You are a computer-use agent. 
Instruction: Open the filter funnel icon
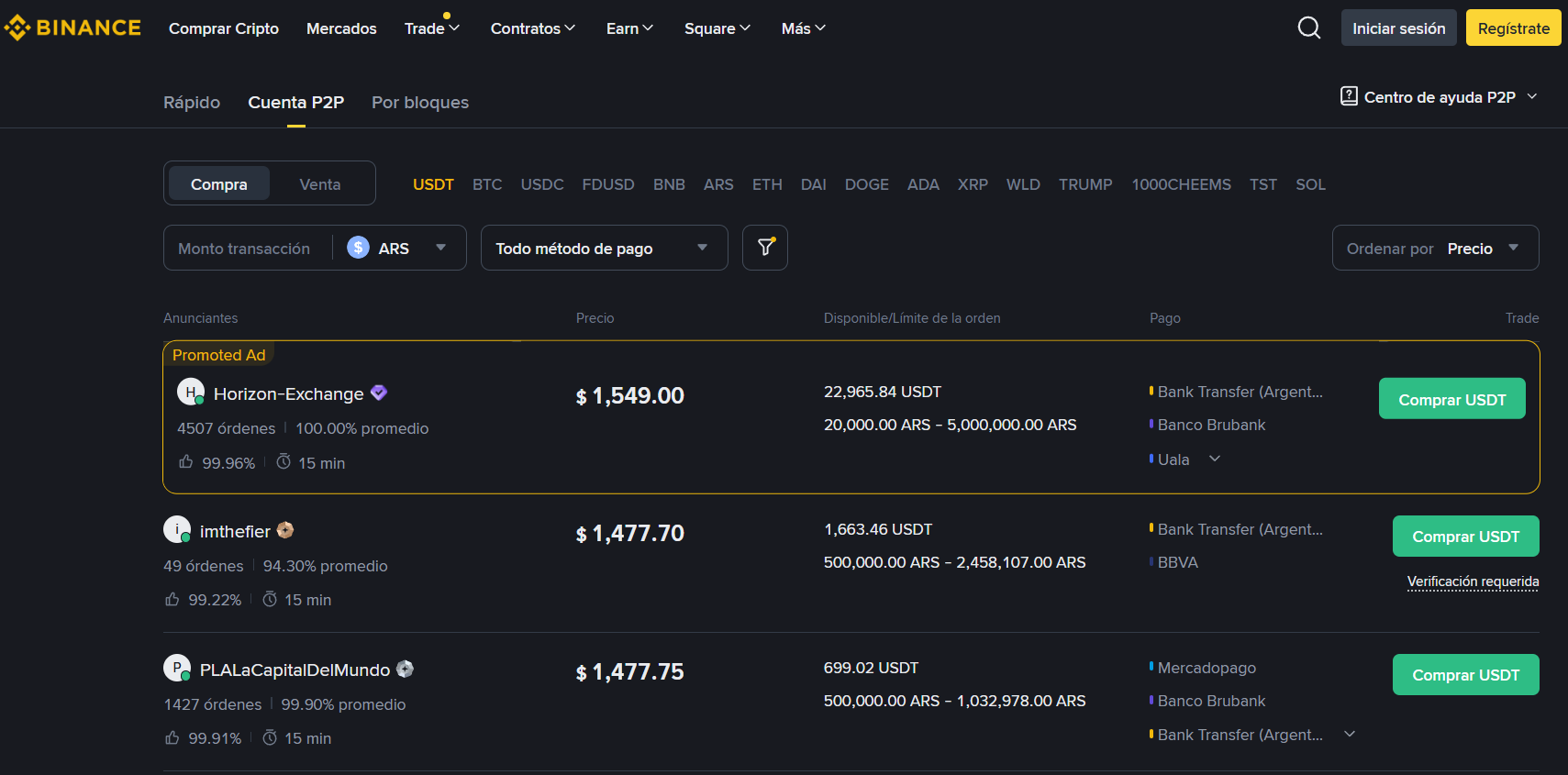[765, 248]
